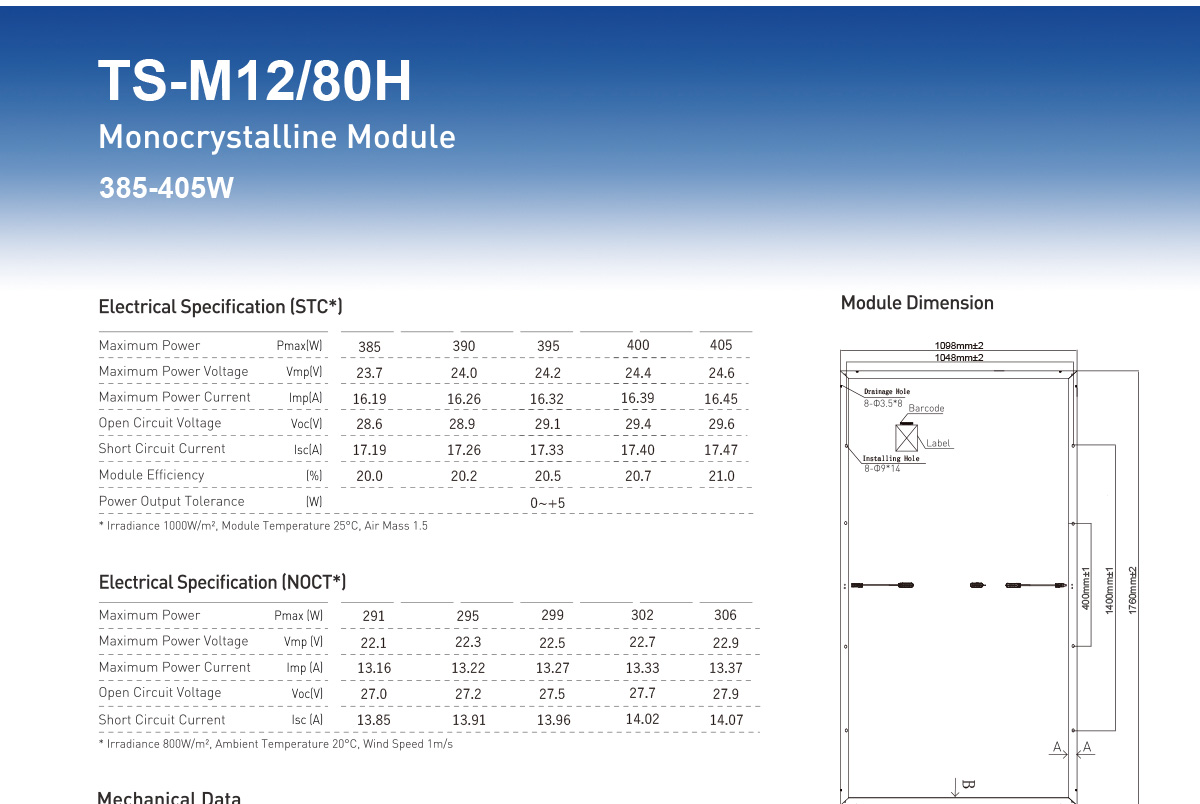
Task: Click the 385 Pmax value
Action: 370,347
